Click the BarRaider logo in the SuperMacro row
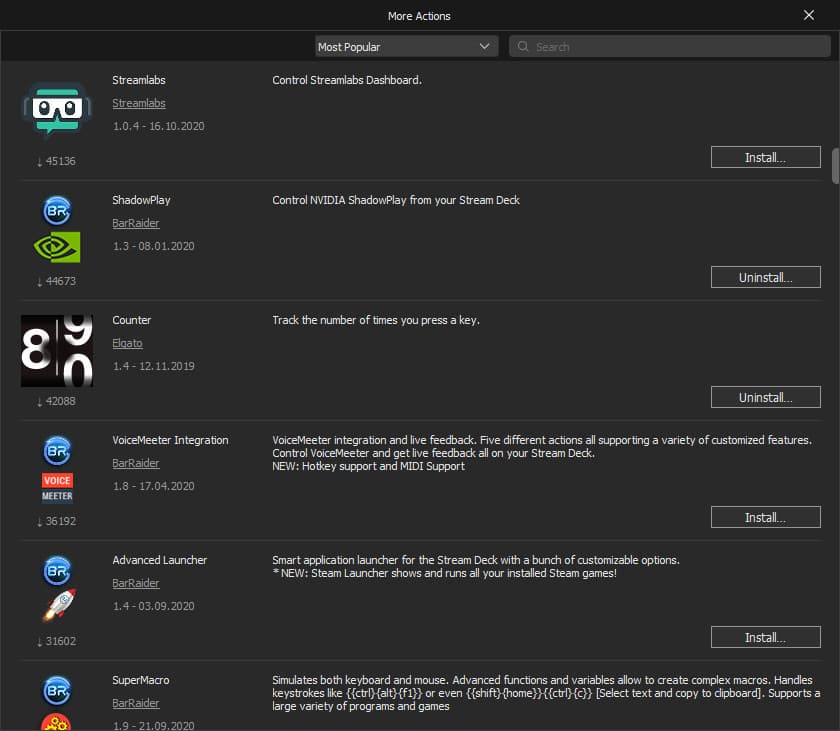This screenshot has height=731, width=840. coord(57,690)
